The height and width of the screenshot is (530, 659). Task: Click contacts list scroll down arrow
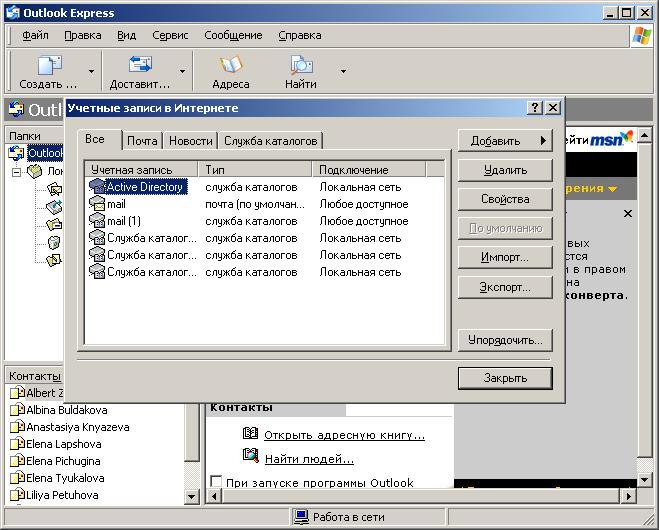(x=192, y=497)
